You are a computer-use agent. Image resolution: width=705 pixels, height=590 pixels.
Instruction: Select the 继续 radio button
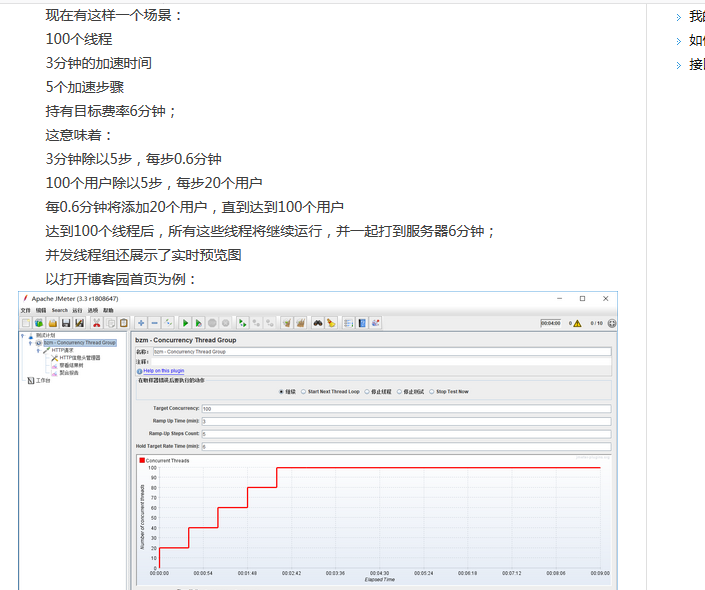pos(281,392)
